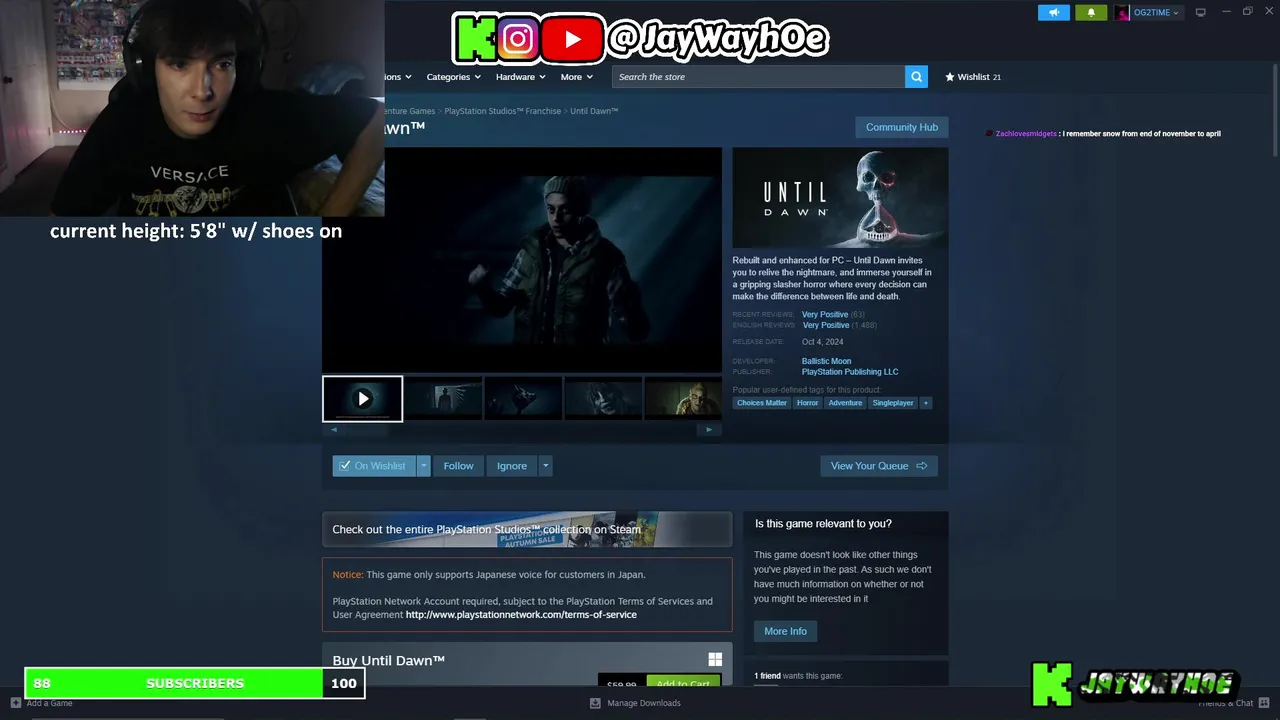Select the Singleplayer tag

[x=893, y=403]
